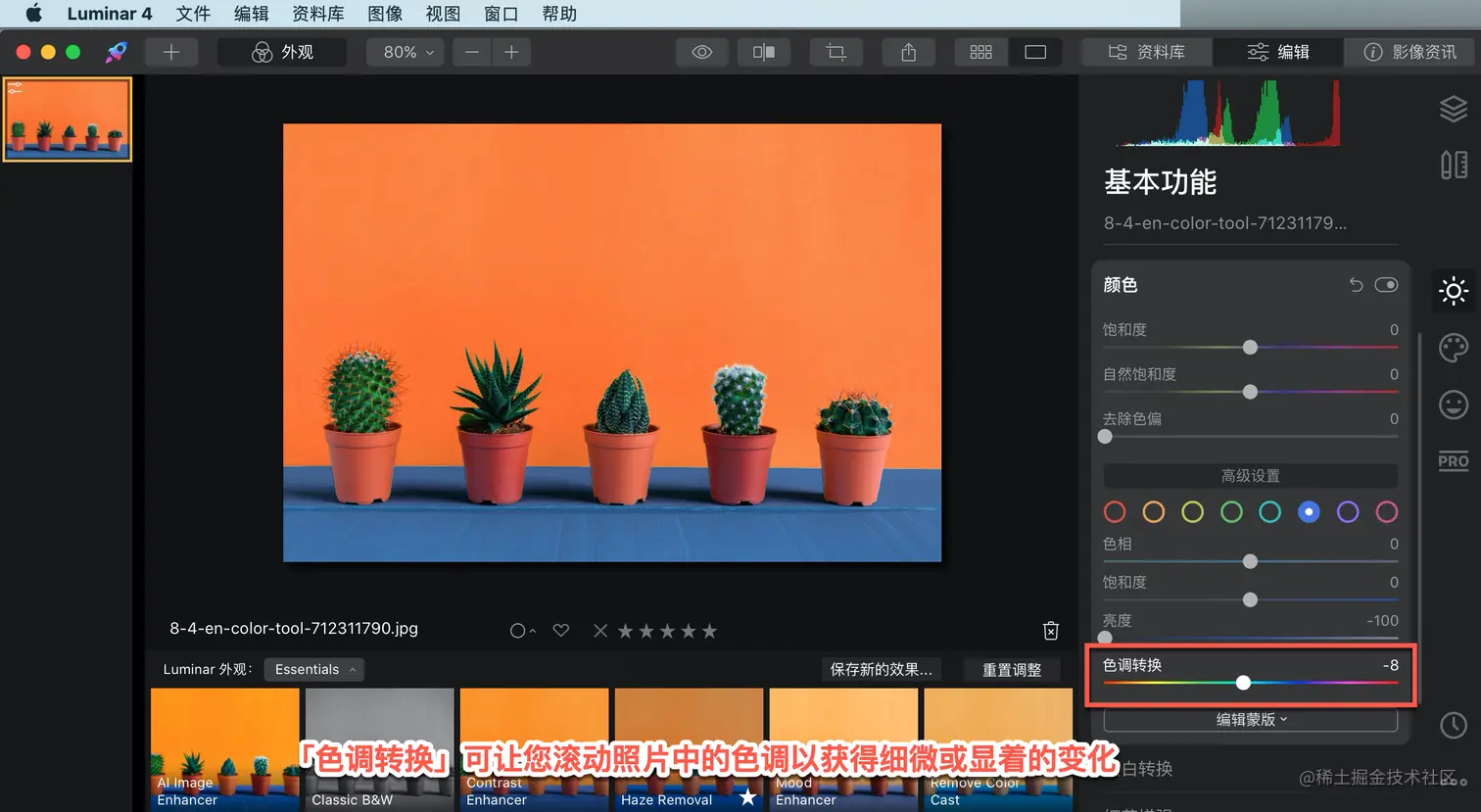Select the yellow color range circle
The height and width of the screenshot is (812, 1481).
pos(1192,511)
